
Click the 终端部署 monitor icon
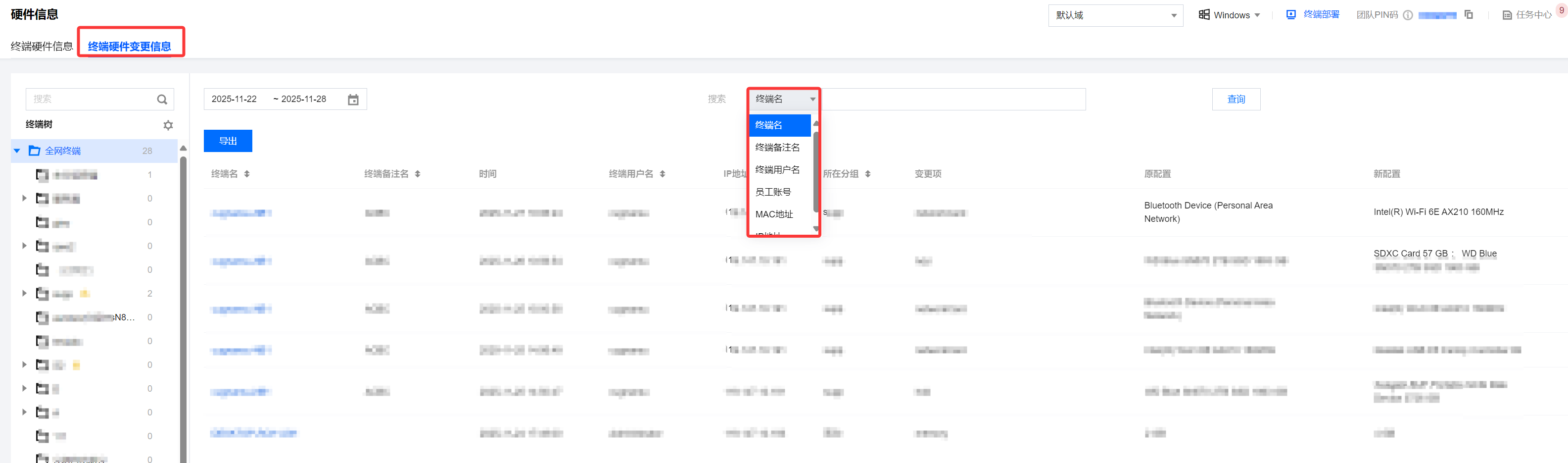[1290, 15]
